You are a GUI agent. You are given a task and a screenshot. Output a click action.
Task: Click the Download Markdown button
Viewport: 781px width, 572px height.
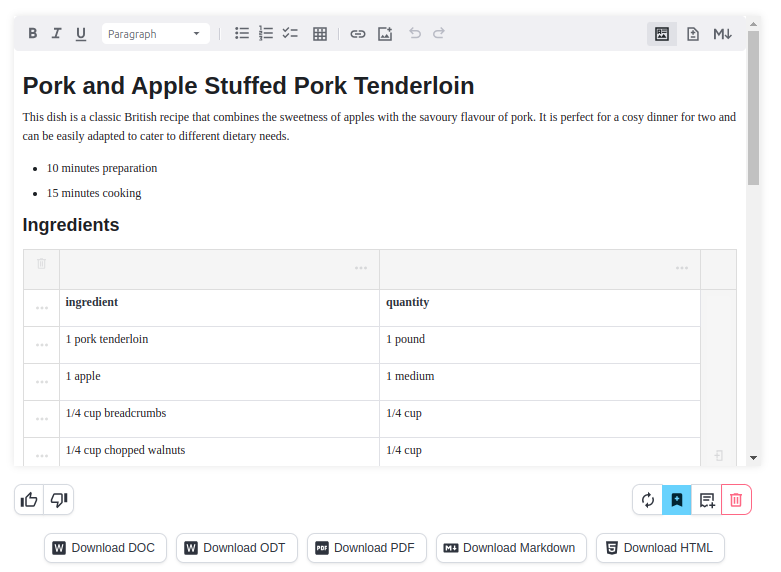510,548
